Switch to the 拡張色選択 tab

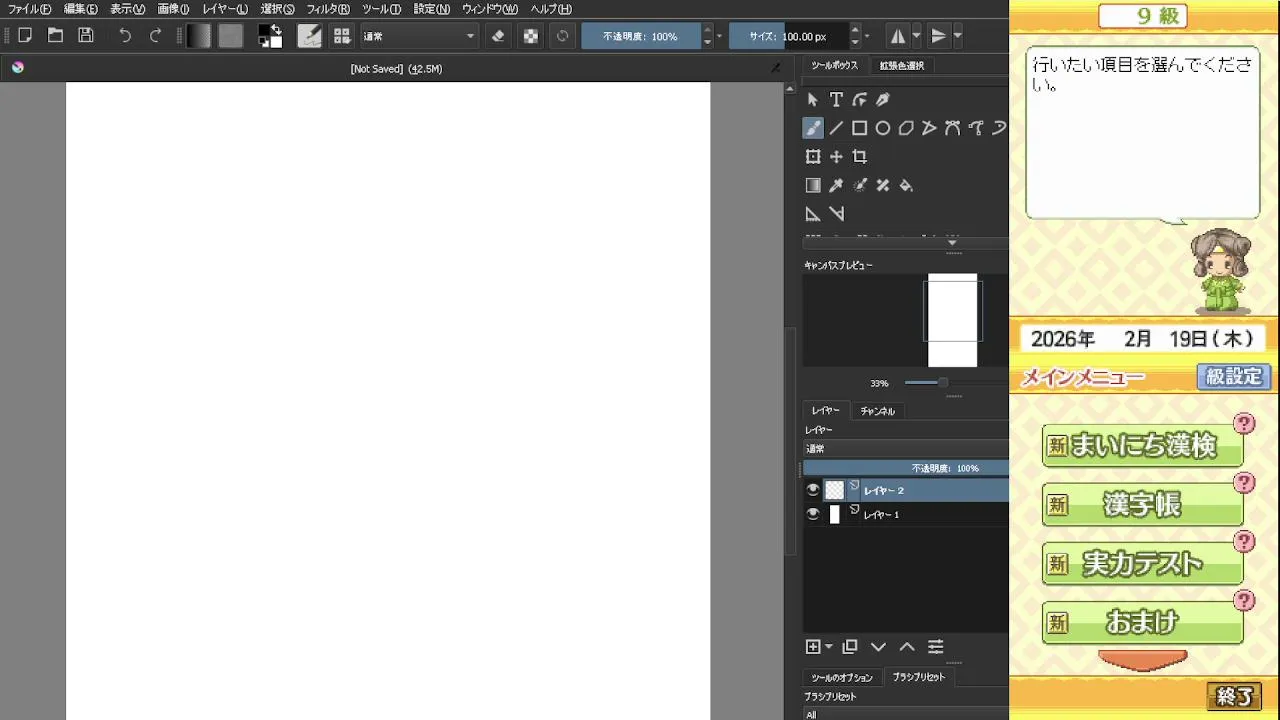pos(901,65)
